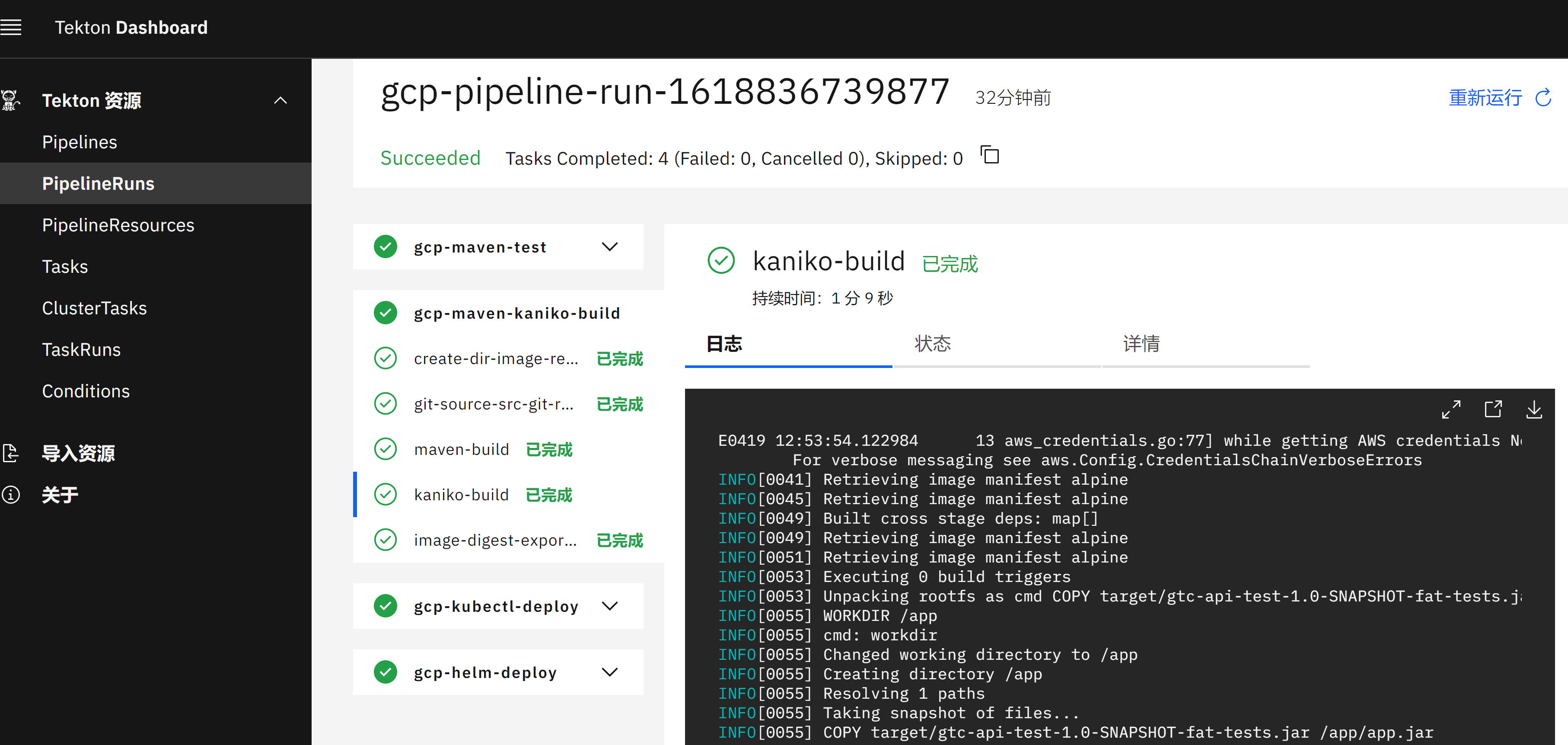The width and height of the screenshot is (1568, 745).
Task: Open the 导入资源 import resources page
Action: coord(78,453)
